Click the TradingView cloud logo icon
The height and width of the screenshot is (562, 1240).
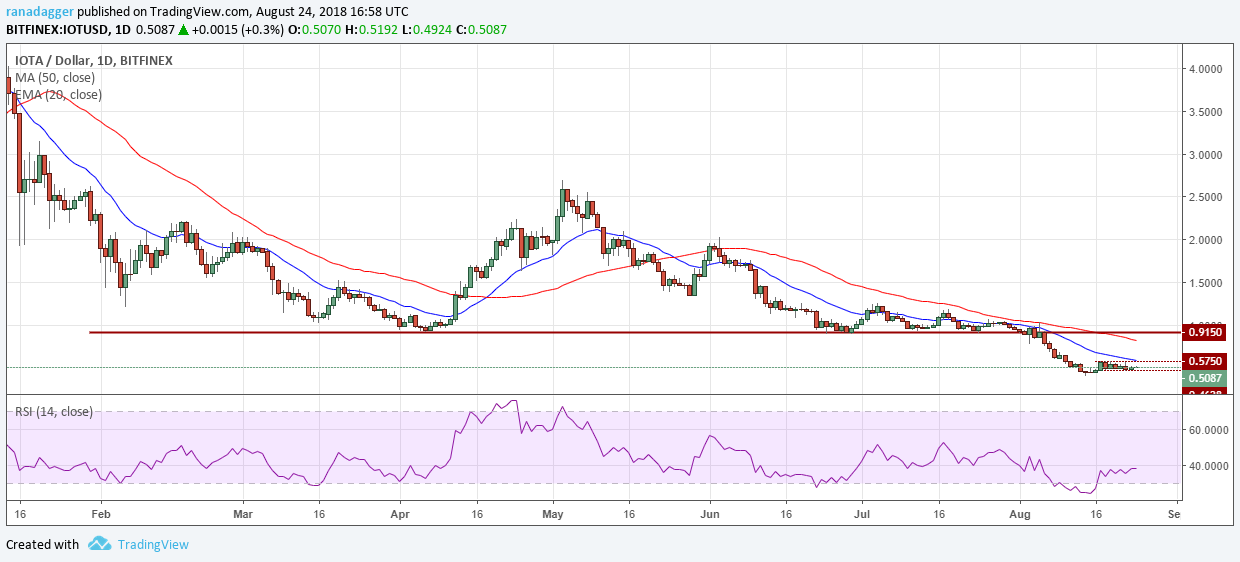(99, 544)
